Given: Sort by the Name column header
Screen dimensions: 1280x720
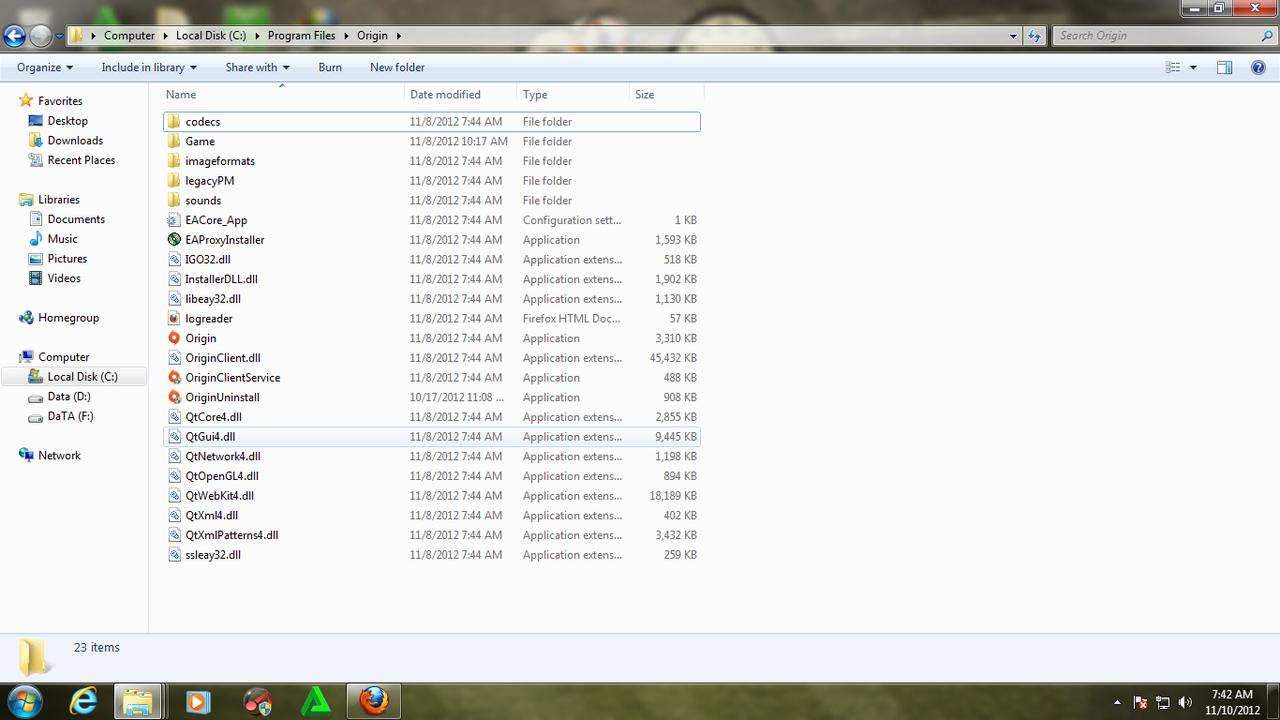Looking at the screenshot, I should click(x=282, y=94).
